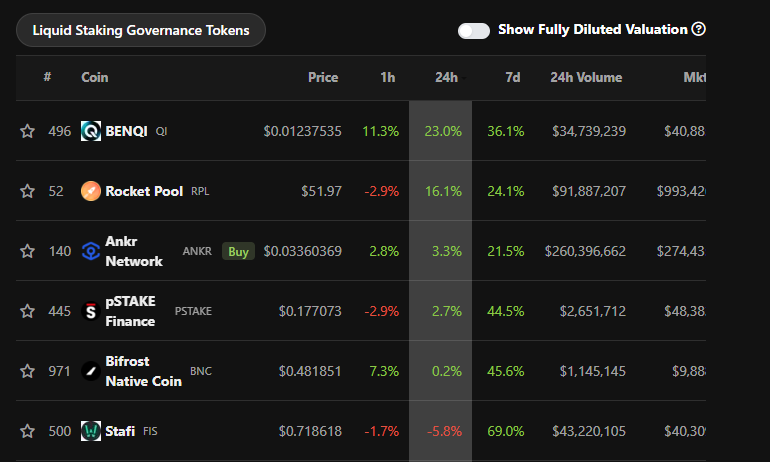Viewport: 770px width, 462px height.
Task: Click BENQI 24h change 23.0%
Action: coord(443,131)
